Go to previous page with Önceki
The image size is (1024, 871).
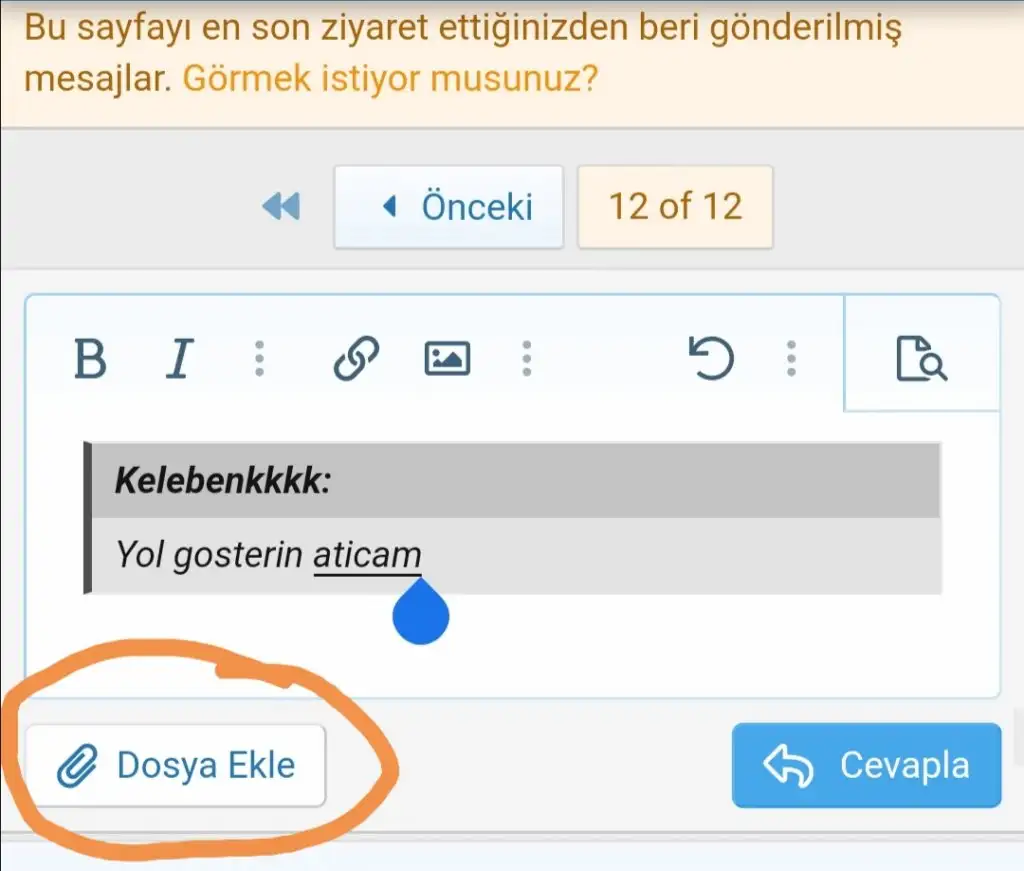[448, 207]
